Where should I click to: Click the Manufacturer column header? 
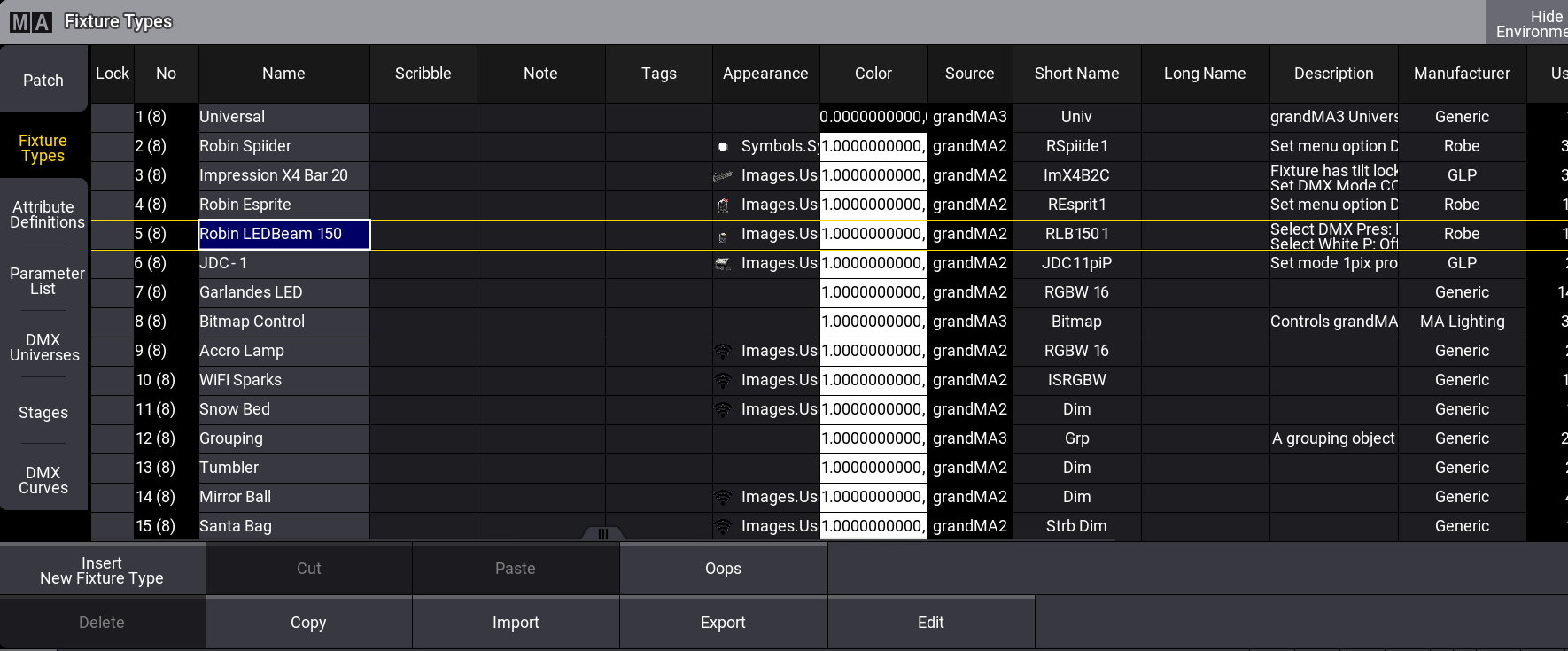(1462, 74)
